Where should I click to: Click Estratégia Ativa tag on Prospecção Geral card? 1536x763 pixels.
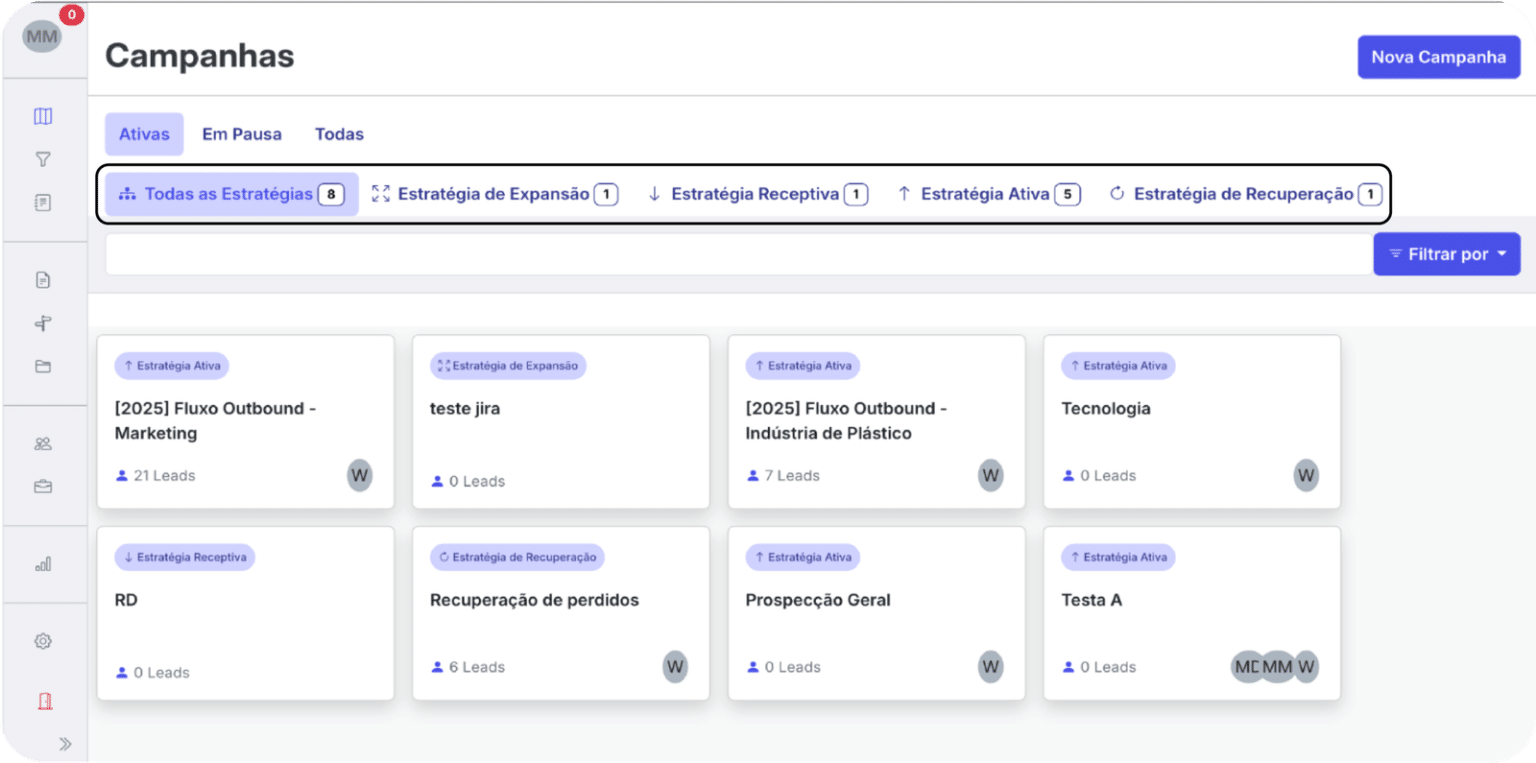click(x=803, y=557)
